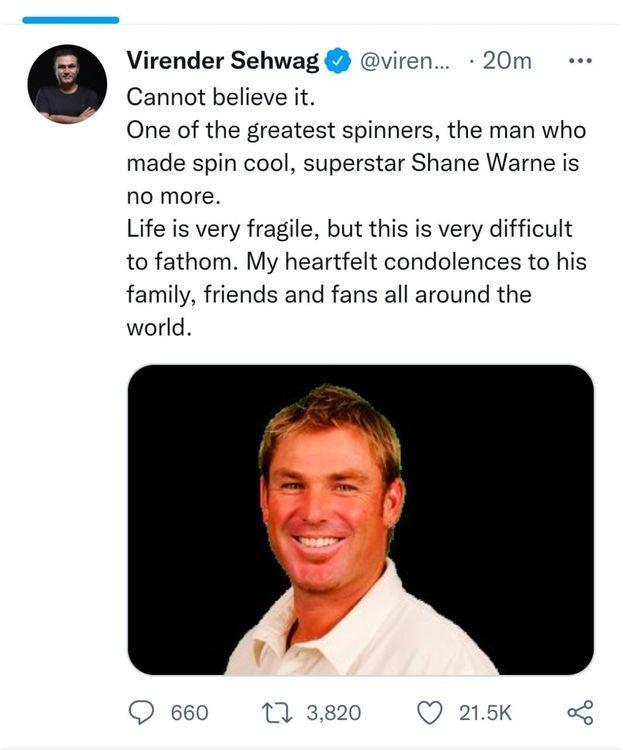The height and width of the screenshot is (750, 623).
Task: Click the 3,820 retweets count
Action: (333, 713)
